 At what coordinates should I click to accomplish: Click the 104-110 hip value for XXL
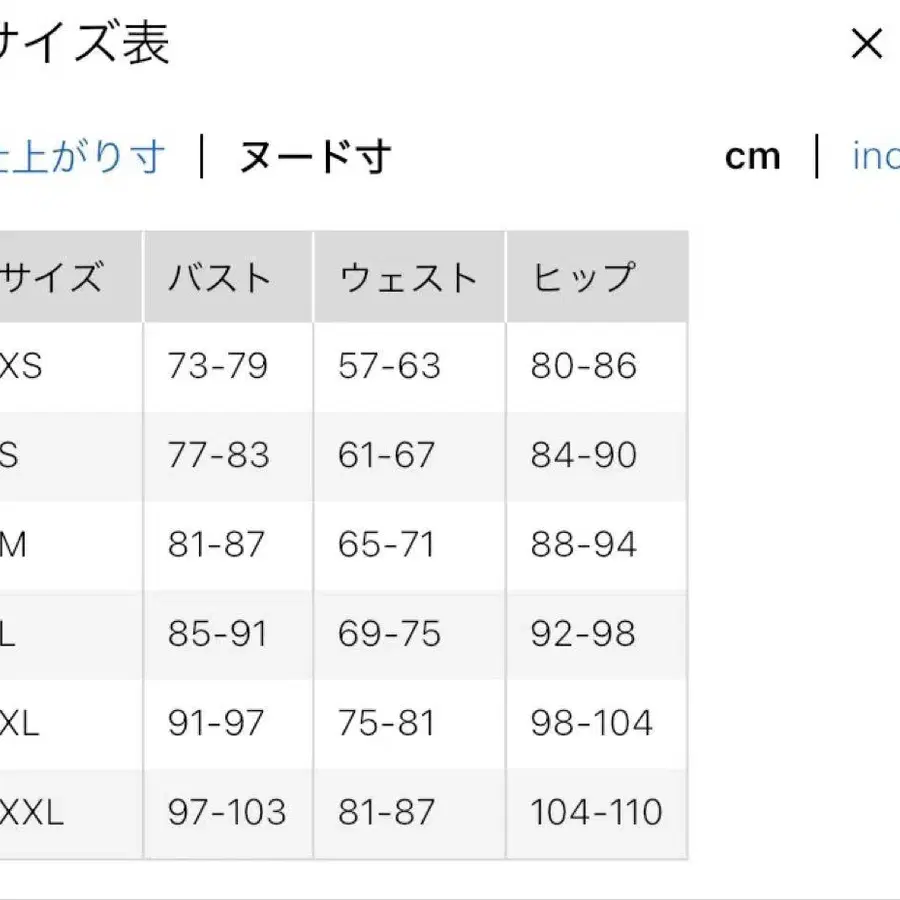(597, 812)
